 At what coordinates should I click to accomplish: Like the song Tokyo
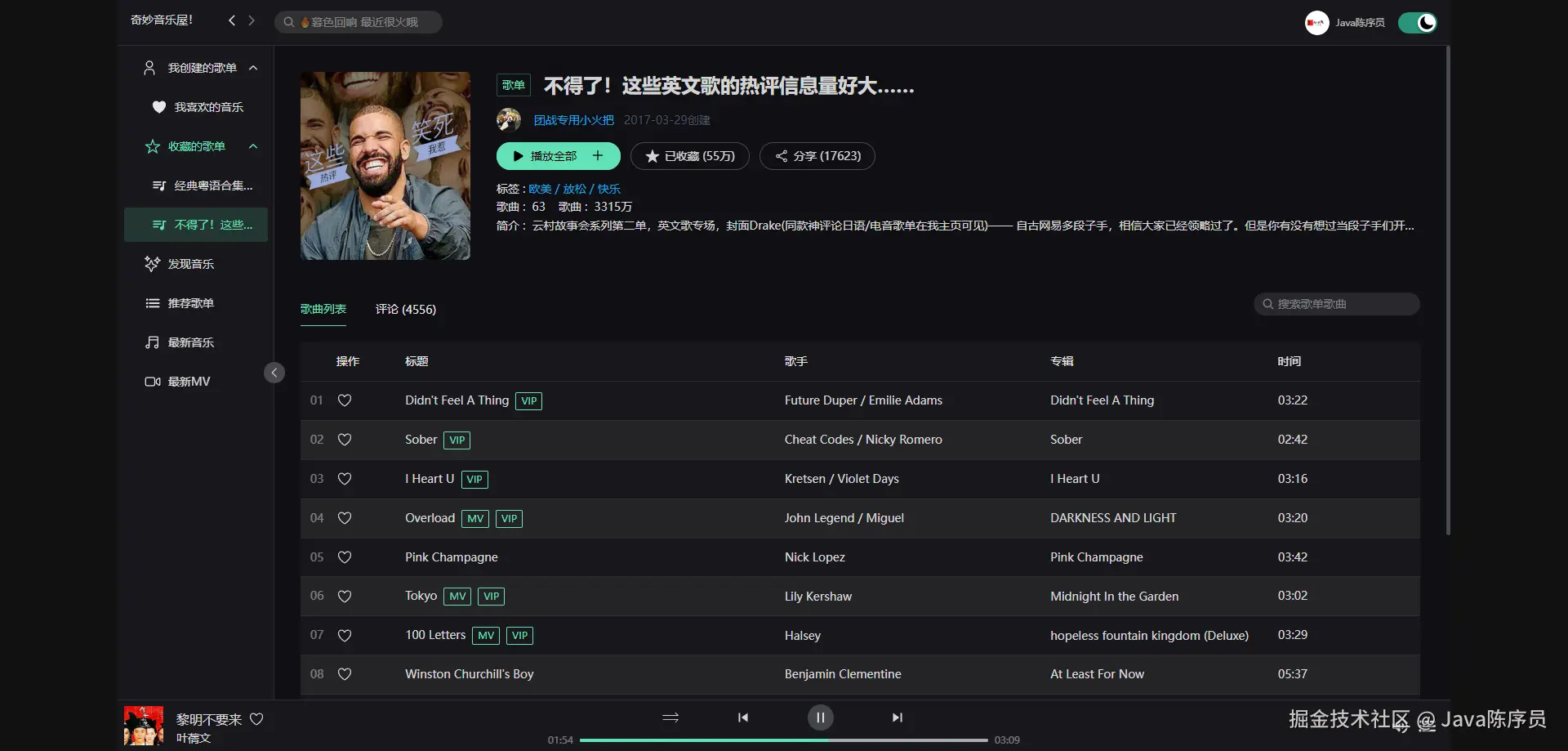pyautogui.click(x=345, y=597)
